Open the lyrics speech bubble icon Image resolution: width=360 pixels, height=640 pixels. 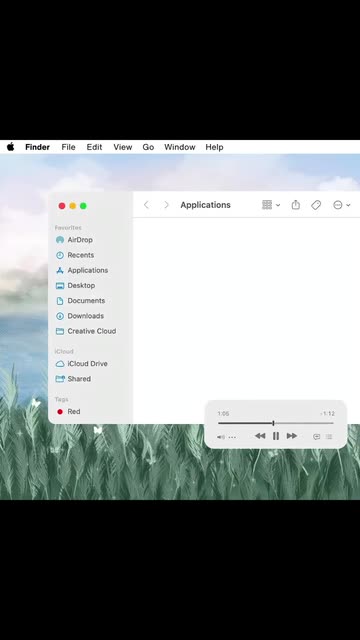click(316, 437)
